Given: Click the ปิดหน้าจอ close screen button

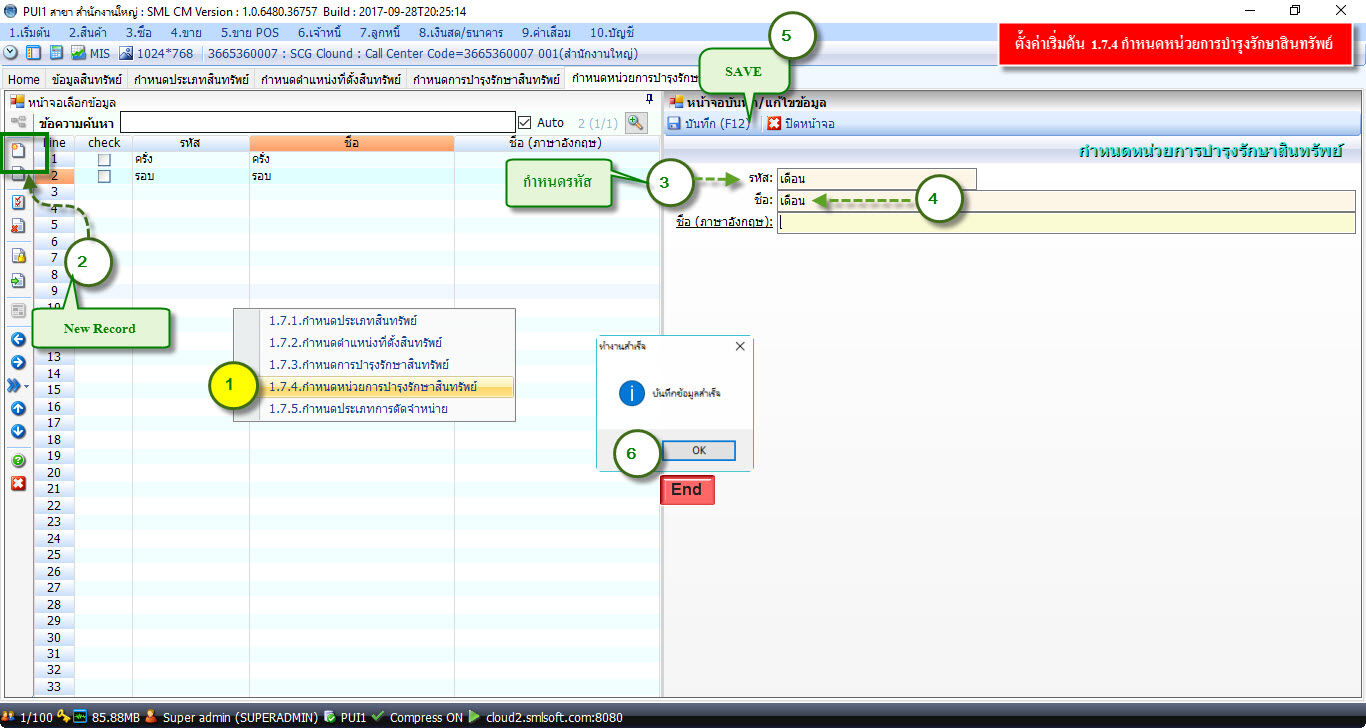Looking at the screenshot, I should [801, 123].
